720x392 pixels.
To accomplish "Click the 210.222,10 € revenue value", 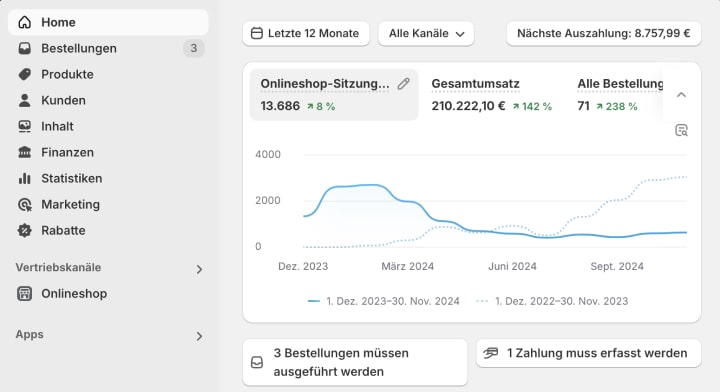I will [468, 106].
